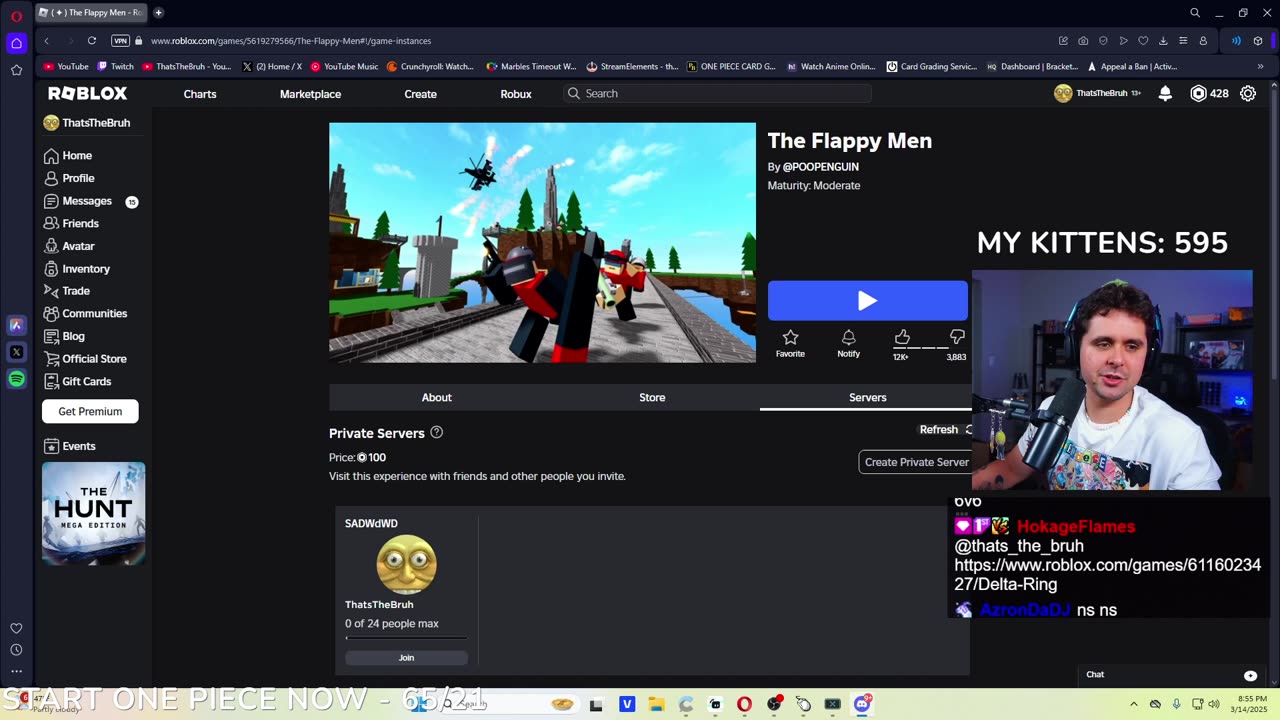Open Discord from the taskbar
The image size is (1280, 720).
(x=862, y=704)
